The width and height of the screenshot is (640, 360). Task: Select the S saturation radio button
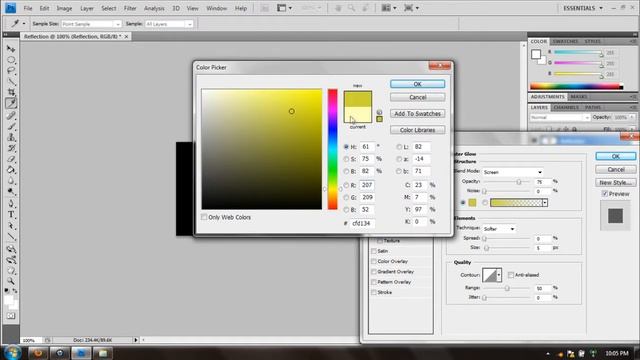(346, 159)
